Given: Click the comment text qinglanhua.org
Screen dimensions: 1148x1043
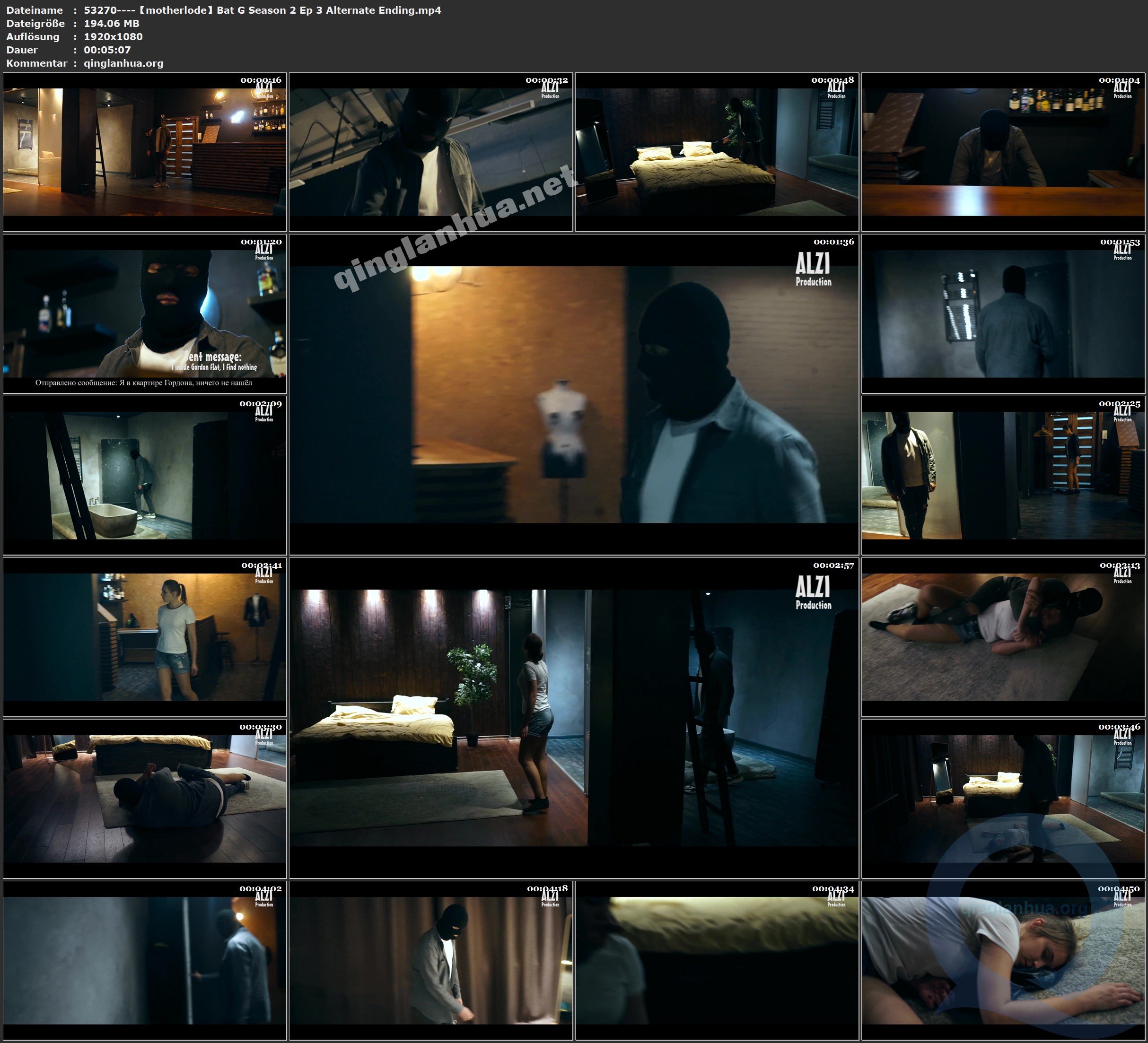Looking at the screenshot, I should [x=123, y=63].
